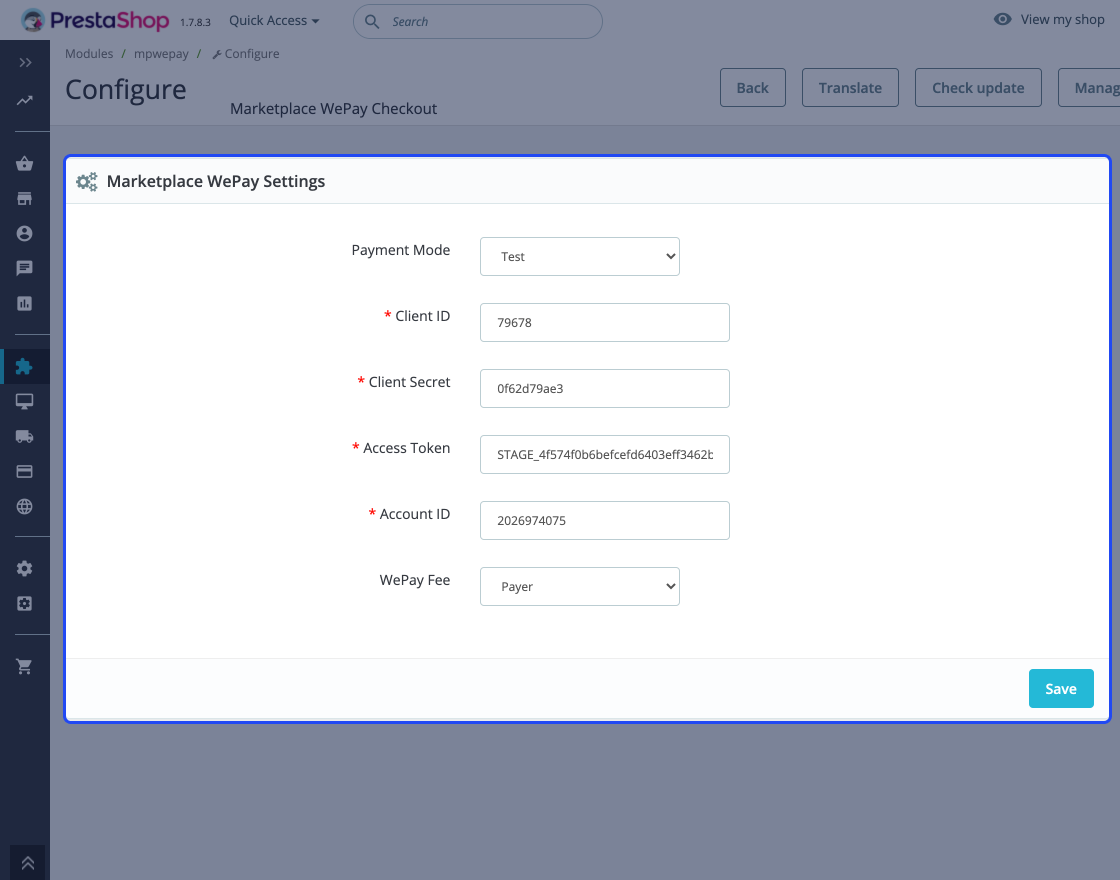Go to Modules breadcrumb

(89, 54)
